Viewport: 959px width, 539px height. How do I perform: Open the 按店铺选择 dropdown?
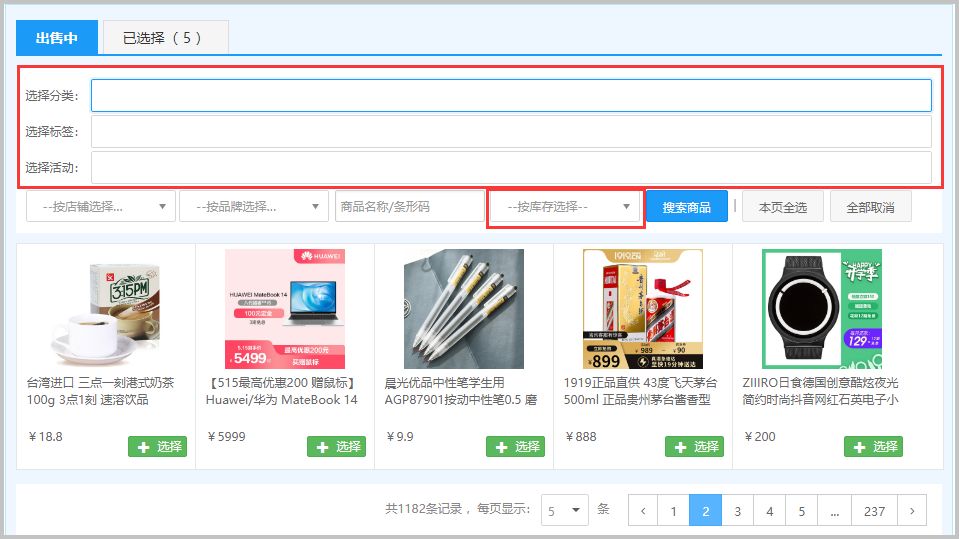click(101, 207)
